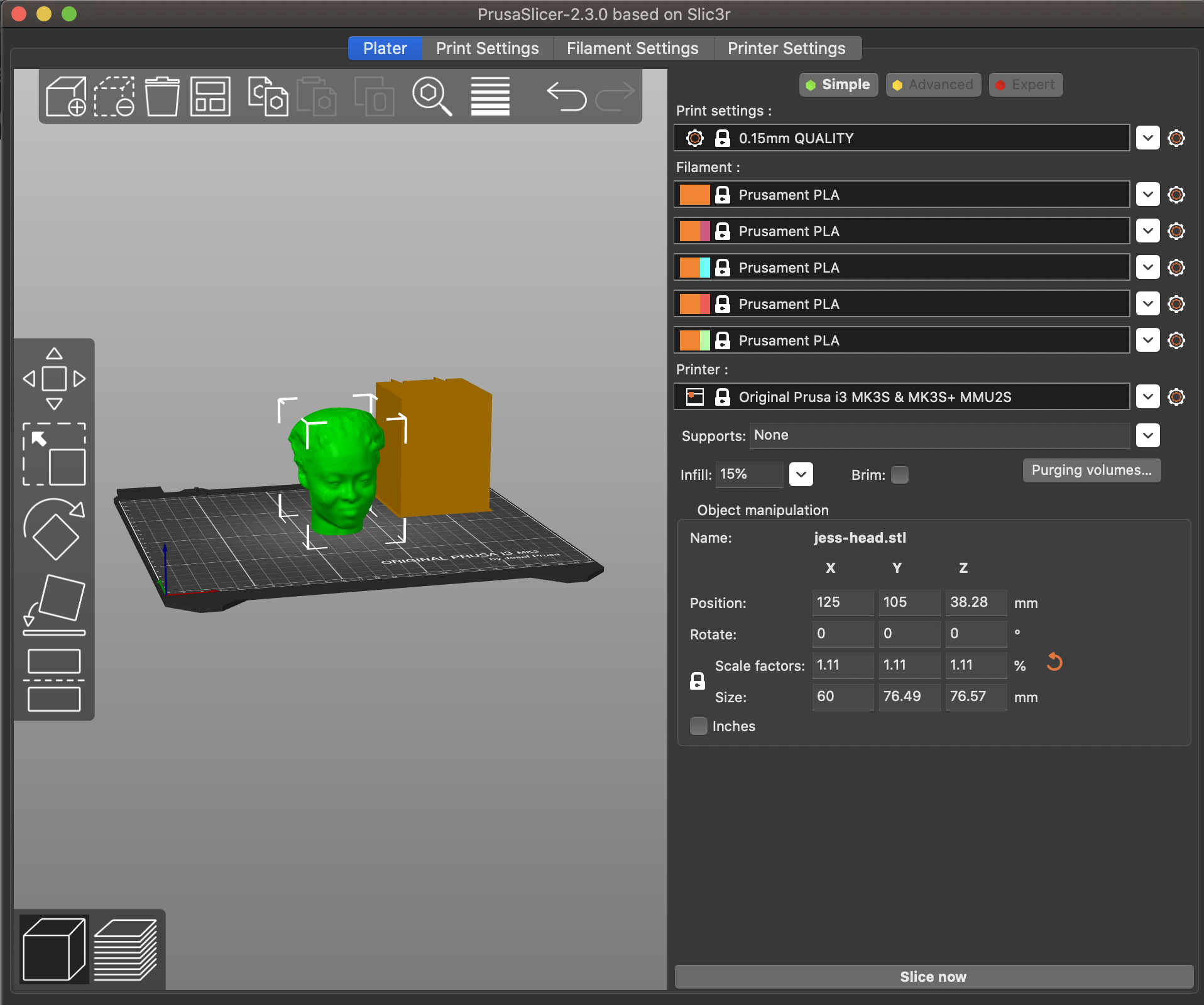This screenshot has width=1204, height=1005.
Task: Open gear settings for fifth Prusament PLA
Action: (x=1176, y=340)
